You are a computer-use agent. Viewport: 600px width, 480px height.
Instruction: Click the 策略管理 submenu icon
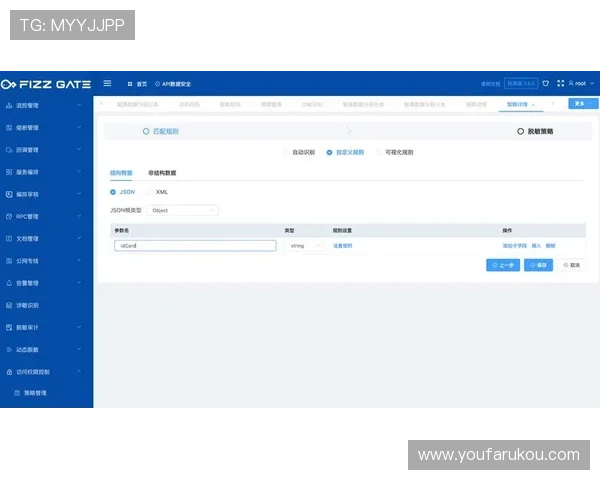(17, 393)
